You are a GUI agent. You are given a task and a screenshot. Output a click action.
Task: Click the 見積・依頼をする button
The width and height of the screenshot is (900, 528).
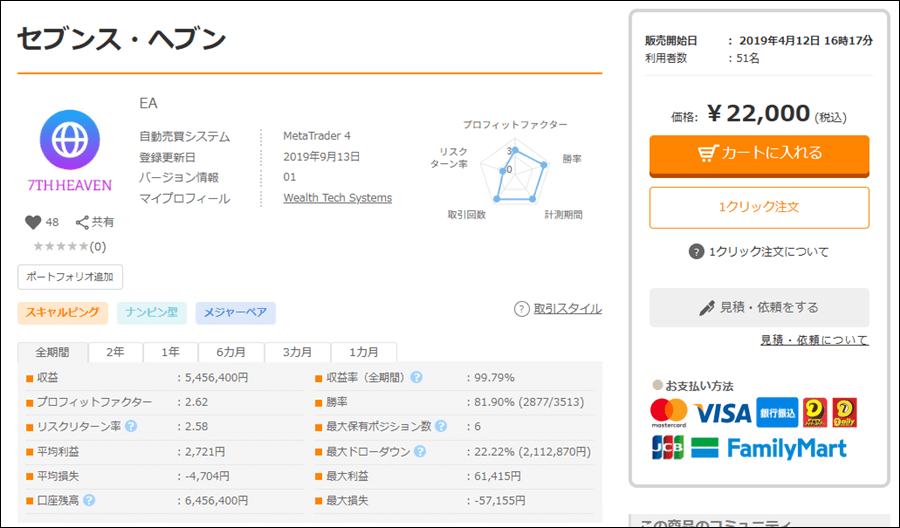click(759, 307)
